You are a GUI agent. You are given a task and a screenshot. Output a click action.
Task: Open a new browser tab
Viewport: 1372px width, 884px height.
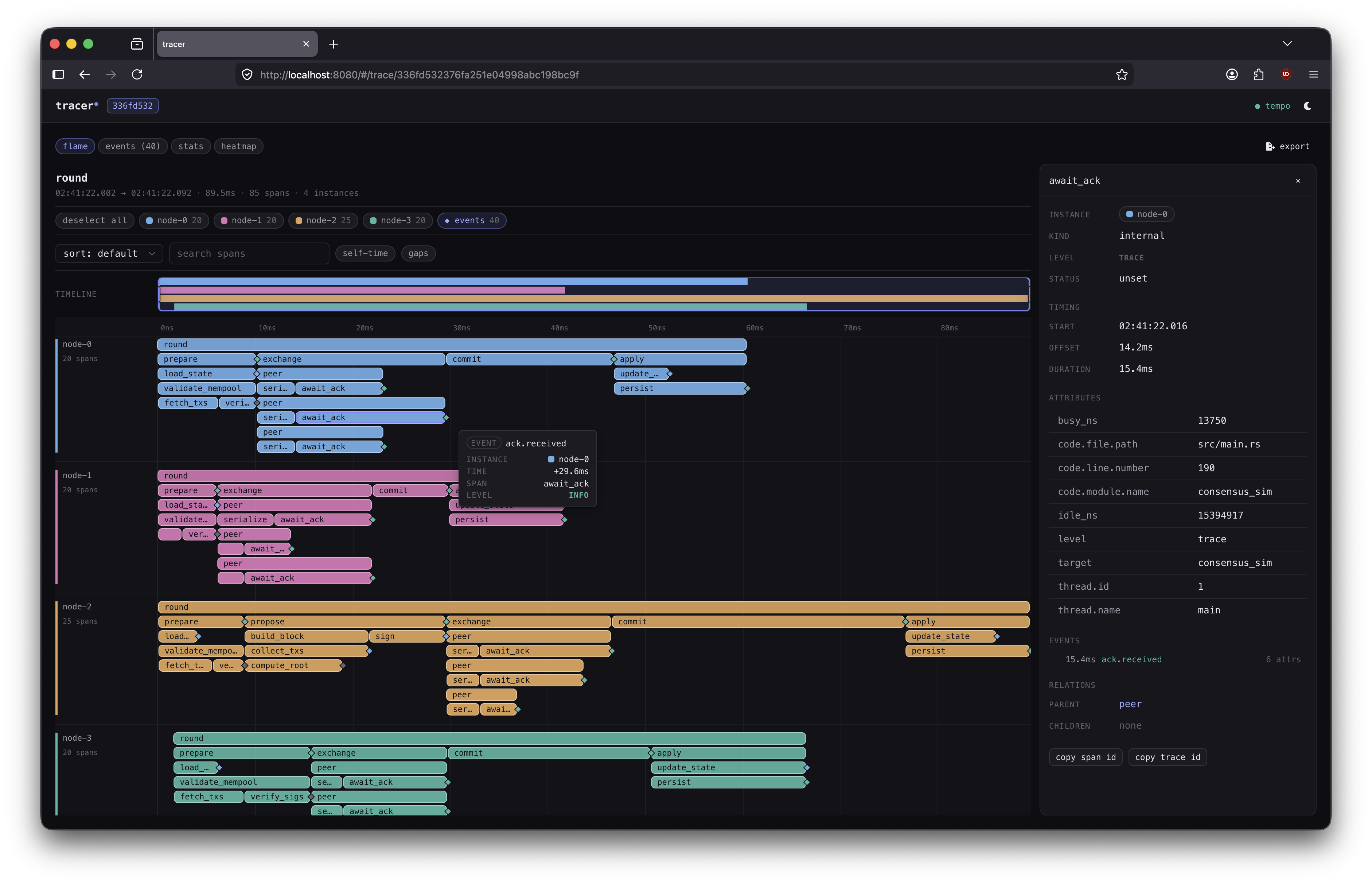click(333, 44)
